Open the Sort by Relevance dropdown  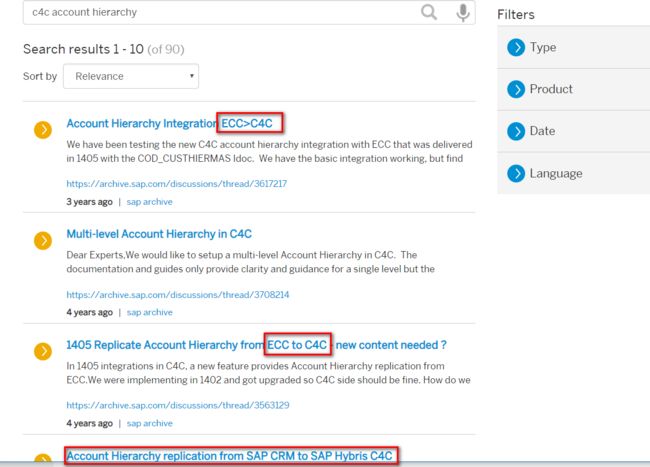tap(131, 76)
